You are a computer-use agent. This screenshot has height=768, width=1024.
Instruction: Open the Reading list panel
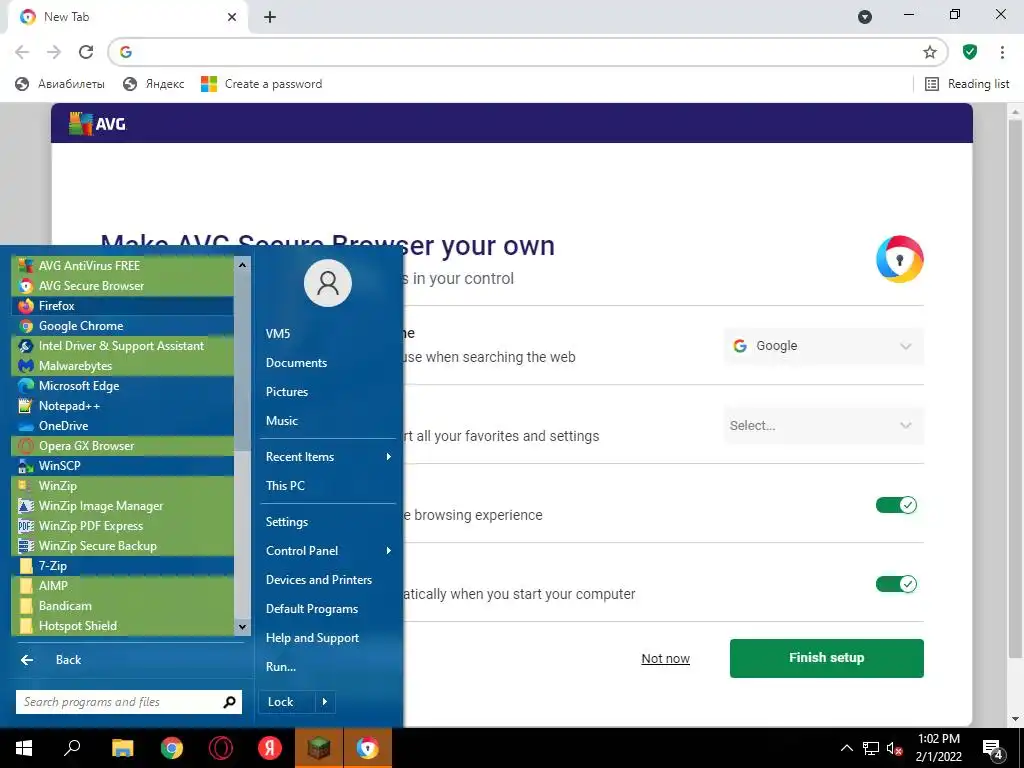(x=967, y=84)
